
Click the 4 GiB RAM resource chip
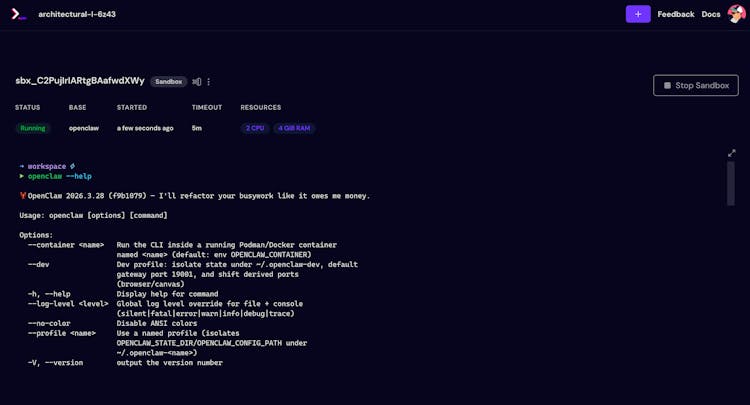(294, 128)
